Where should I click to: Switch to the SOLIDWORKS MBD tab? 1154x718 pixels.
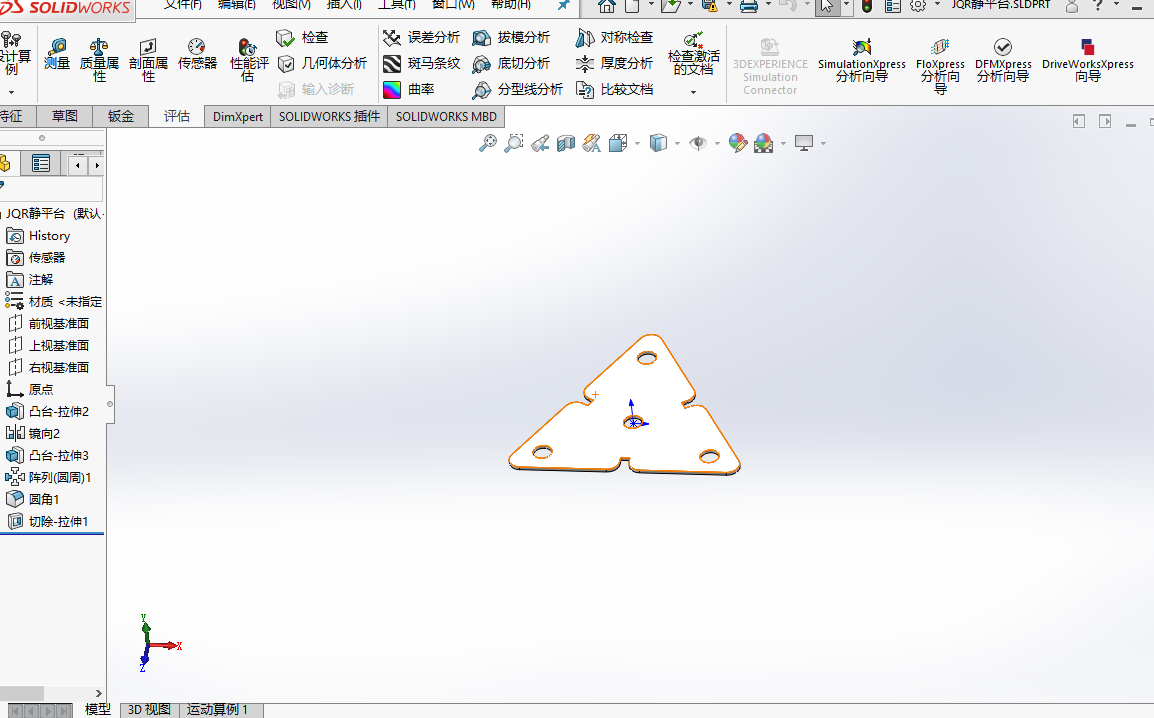(x=446, y=116)
